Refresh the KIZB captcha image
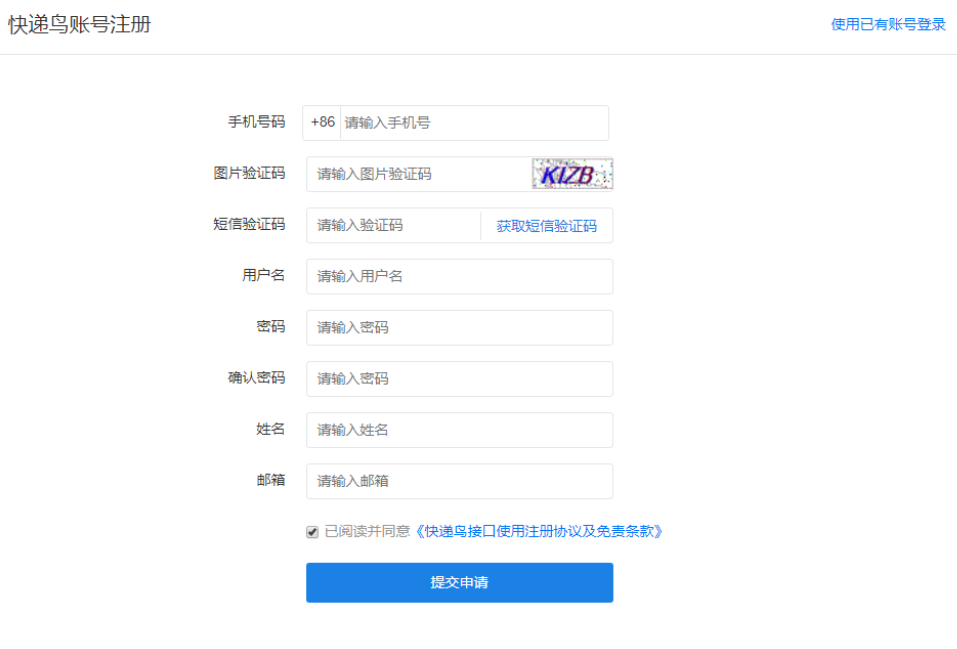Screen dimensions: 957x649 coord(572,174)
